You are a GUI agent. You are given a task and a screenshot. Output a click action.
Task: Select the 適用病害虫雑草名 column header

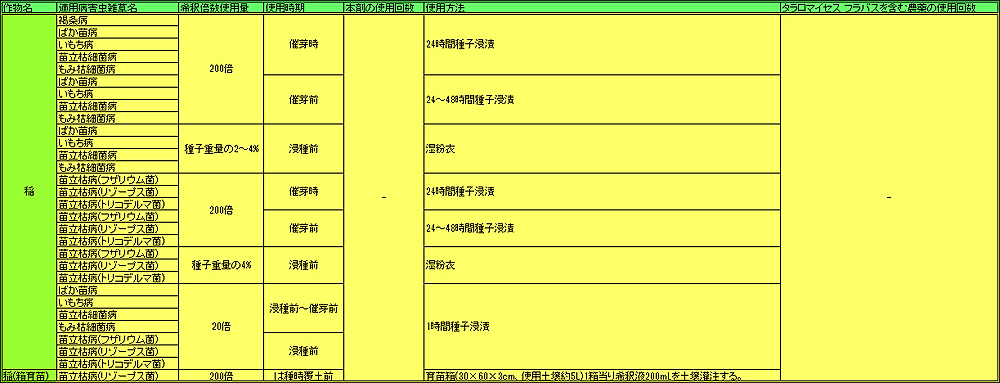point(117,8)
